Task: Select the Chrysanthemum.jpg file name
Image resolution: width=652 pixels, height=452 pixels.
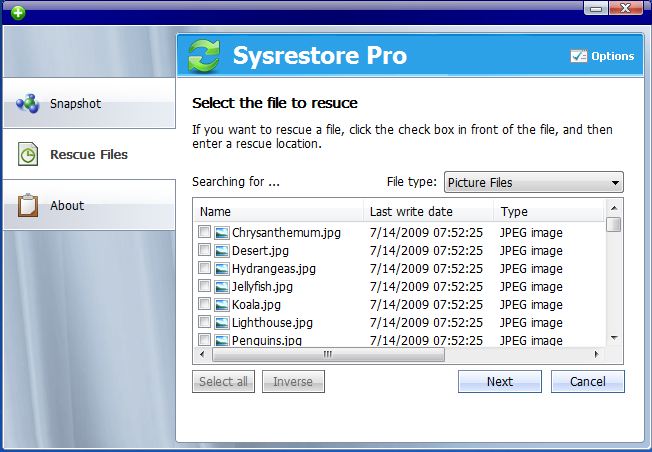Action: tap(286, 233)
